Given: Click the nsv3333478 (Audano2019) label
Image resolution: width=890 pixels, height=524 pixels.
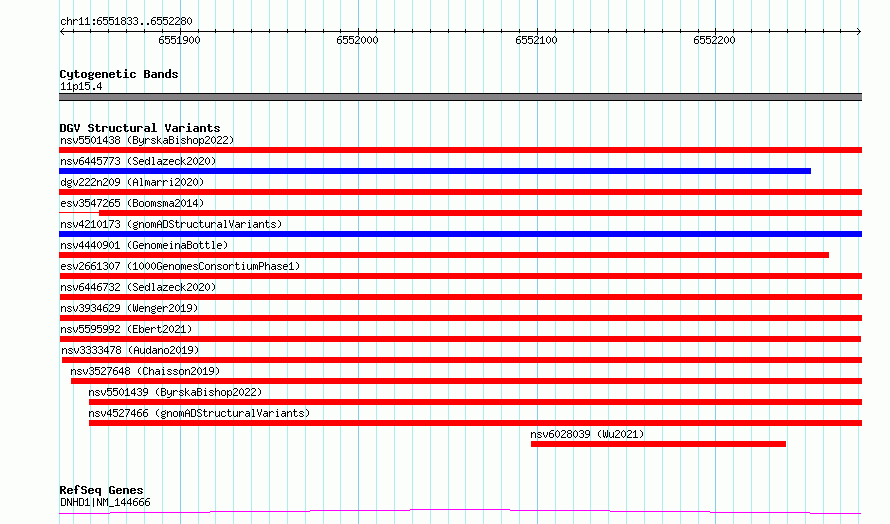Looking at the screenshot, I should (x=130, y=350).
